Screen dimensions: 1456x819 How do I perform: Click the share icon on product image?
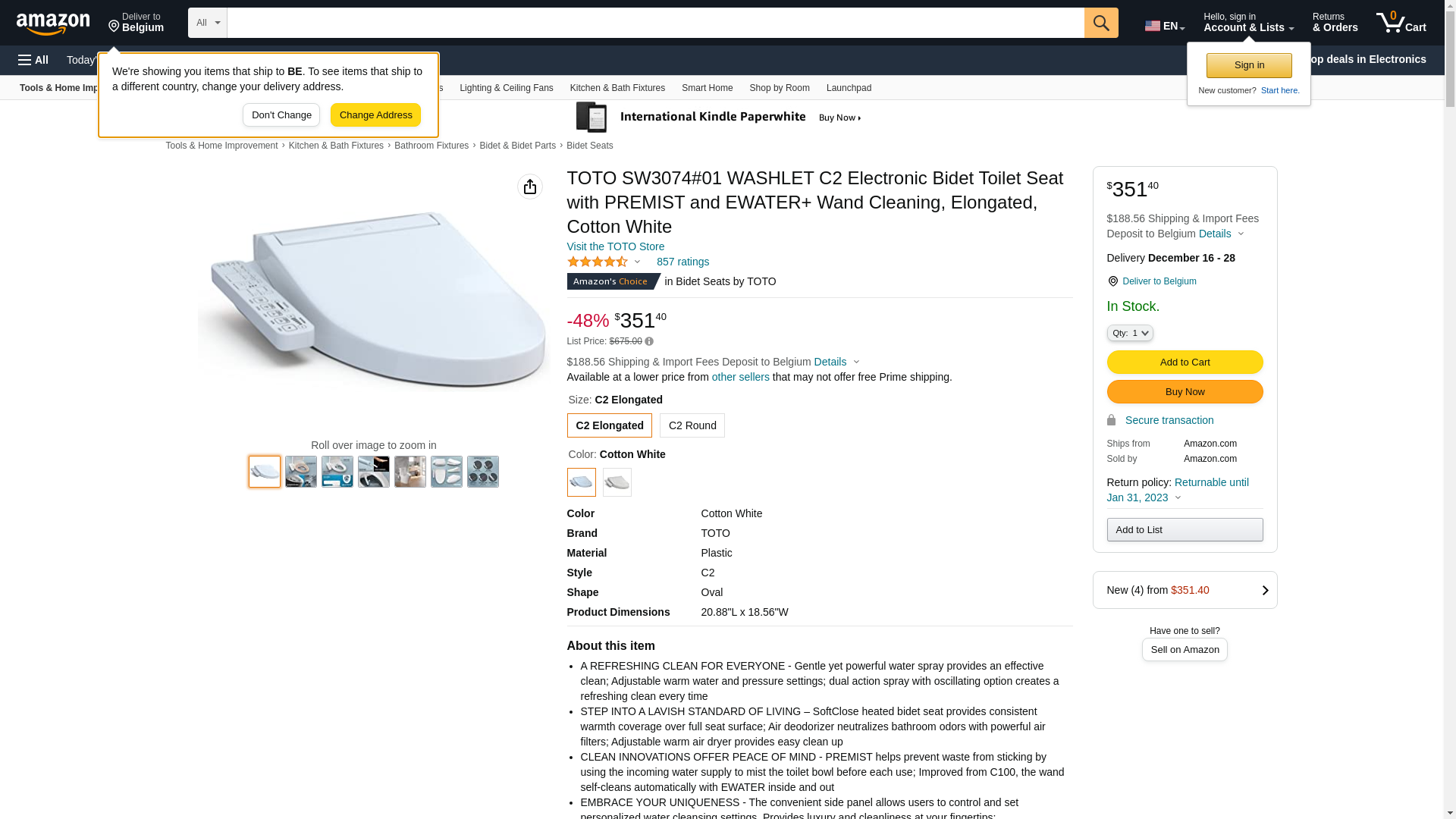click(x=530, y=187)
